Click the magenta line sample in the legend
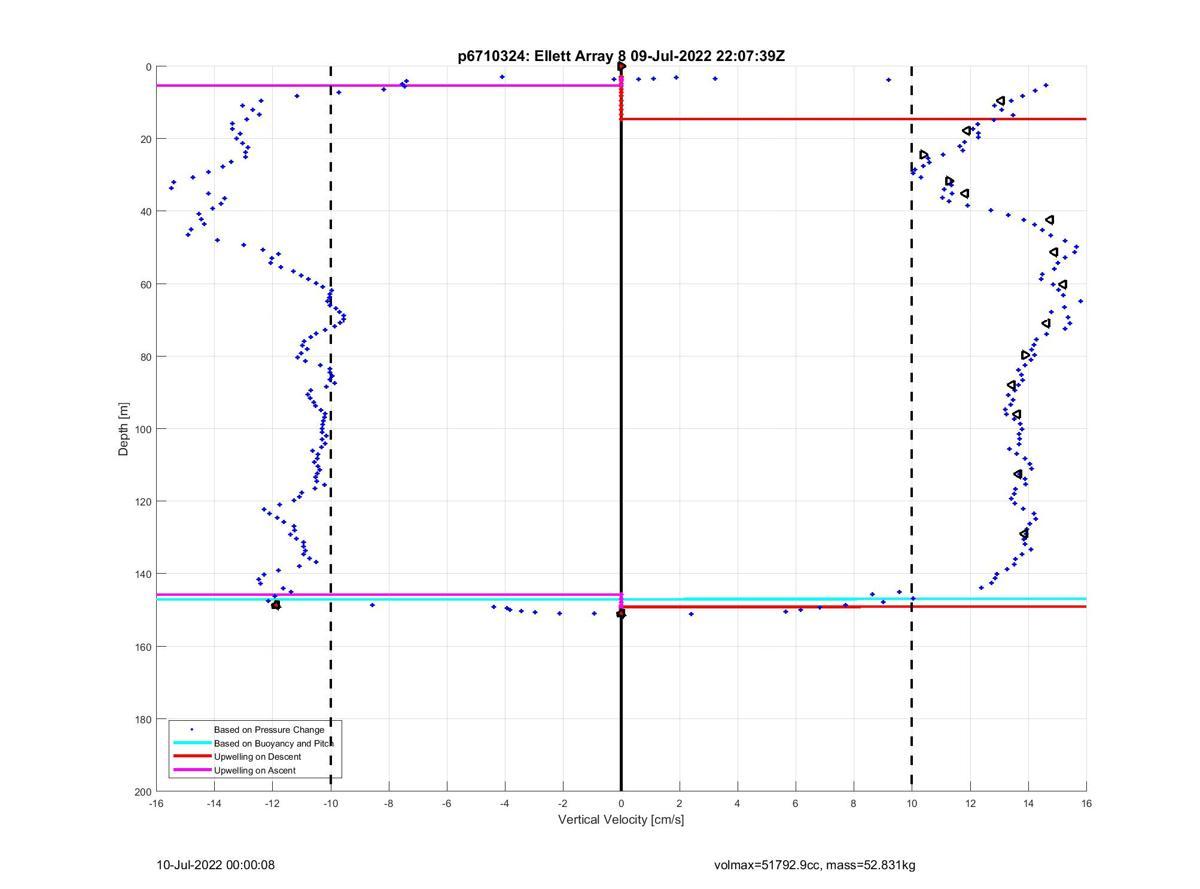The height and width of the screenshot is (889, 1200). tap(191, 771)
